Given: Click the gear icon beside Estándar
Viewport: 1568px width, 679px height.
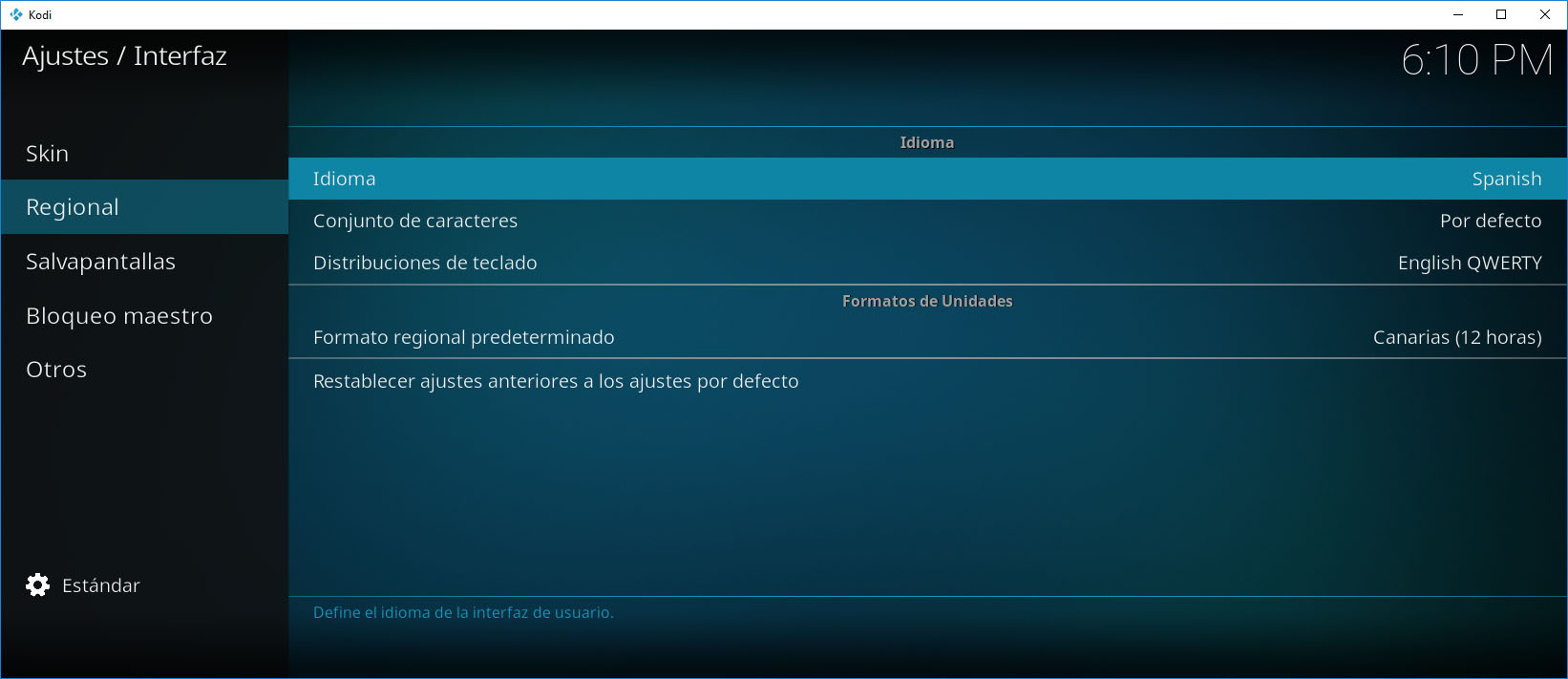Looking at the screenshot, I should [37, 585].
